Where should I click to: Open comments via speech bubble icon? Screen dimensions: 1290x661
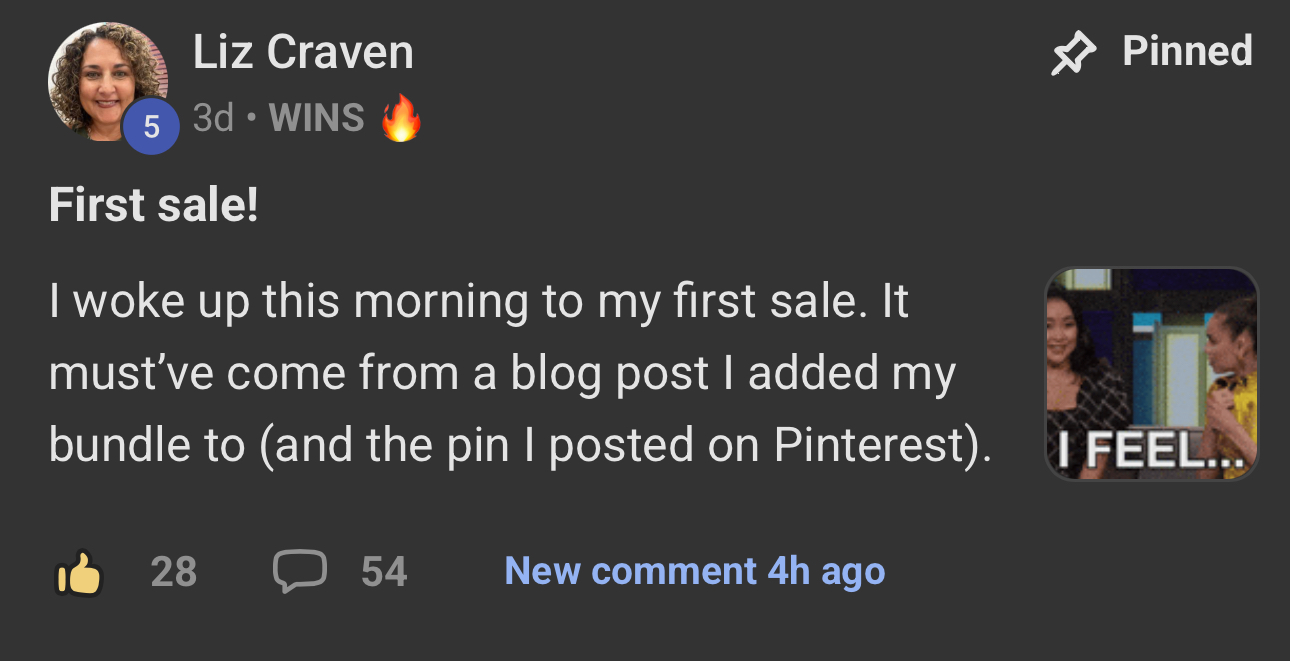pyautogui.click(x=299, y=571)
